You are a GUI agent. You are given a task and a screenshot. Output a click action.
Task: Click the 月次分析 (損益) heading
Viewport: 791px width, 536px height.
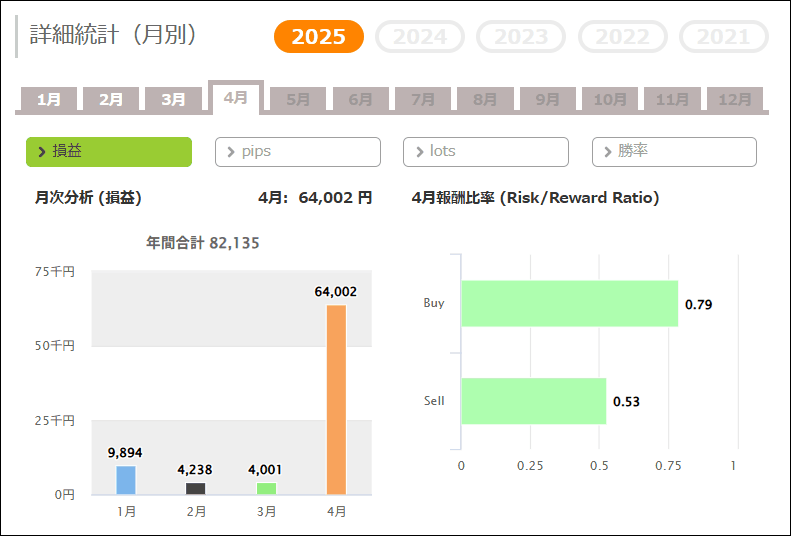point(88,198)
